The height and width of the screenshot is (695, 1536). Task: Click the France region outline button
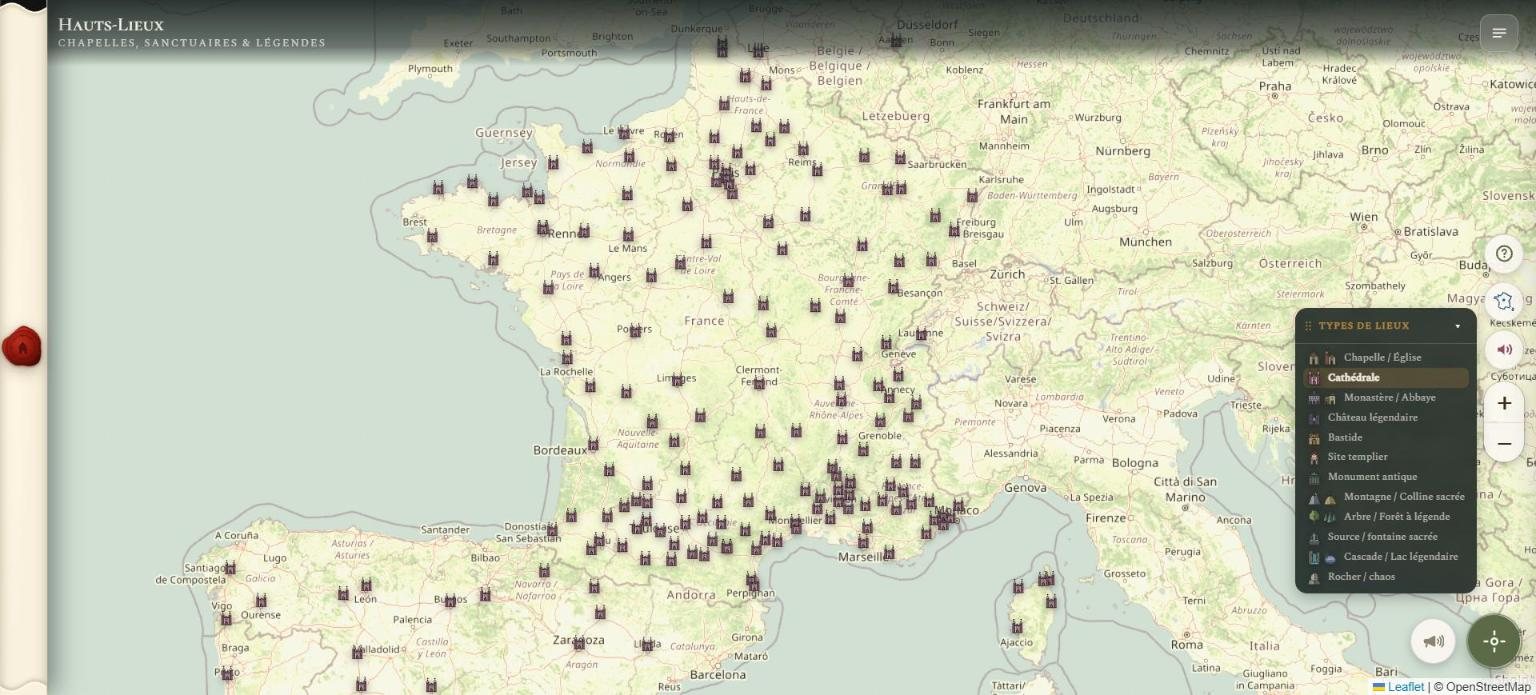1503,301
